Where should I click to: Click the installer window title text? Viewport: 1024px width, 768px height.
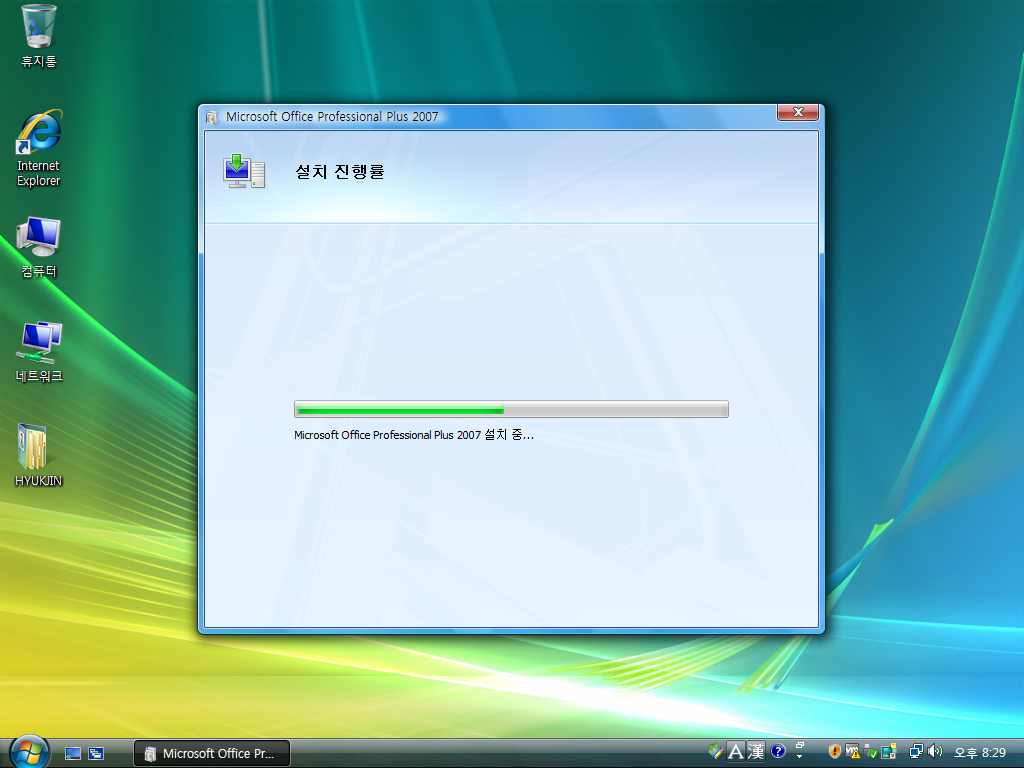(332, 117)
